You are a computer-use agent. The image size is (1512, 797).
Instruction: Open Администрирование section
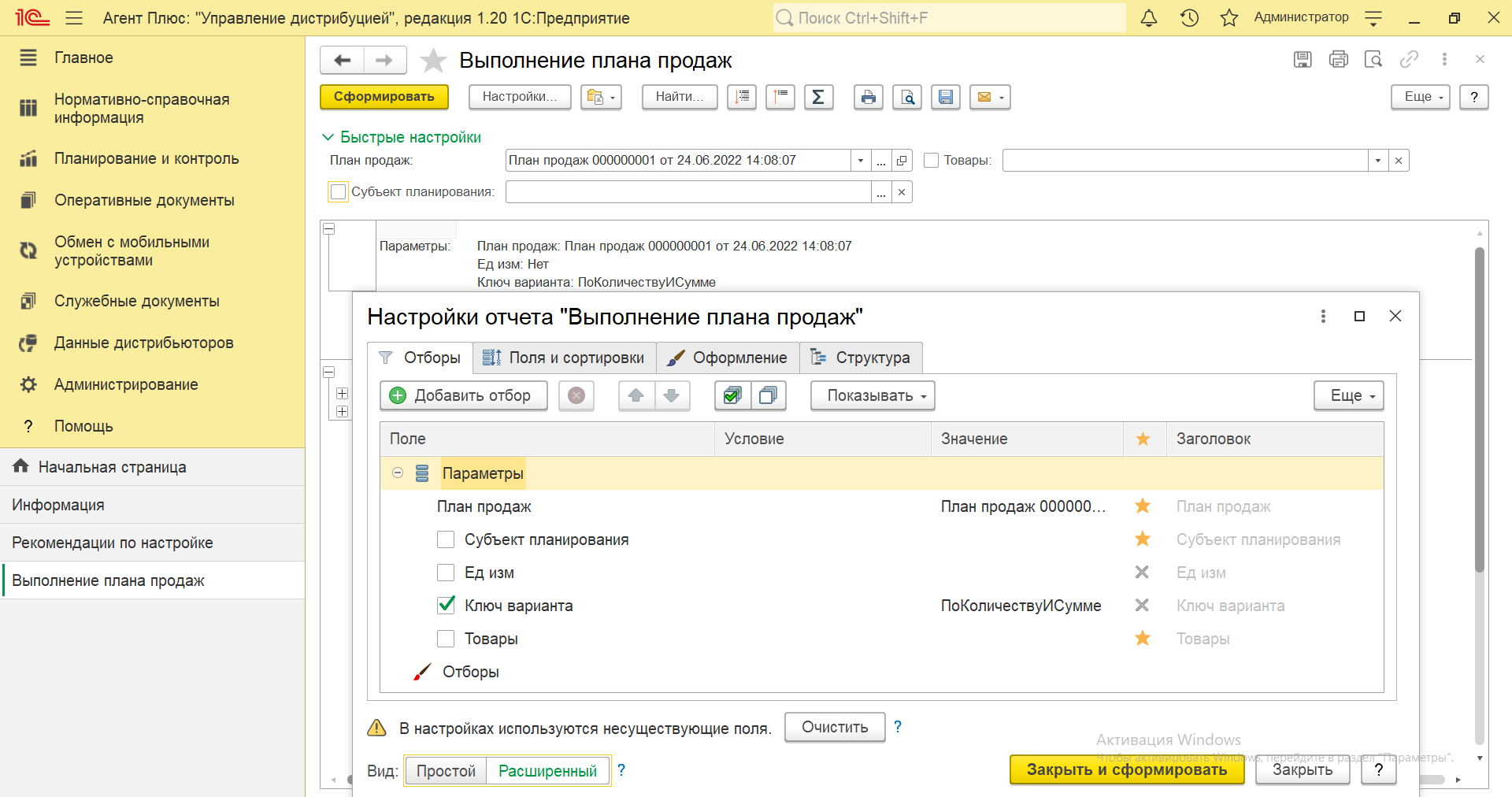tap(126, 384)
